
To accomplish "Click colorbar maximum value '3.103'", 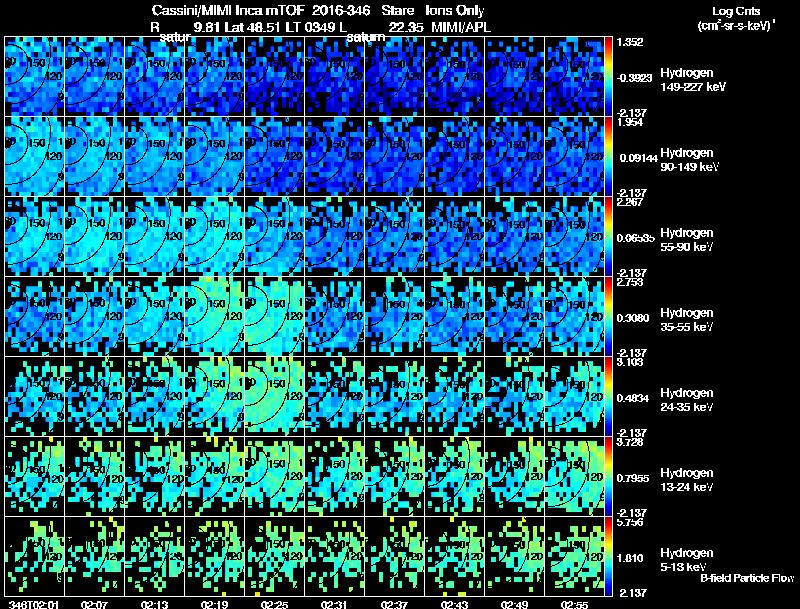I will point(630,363).
